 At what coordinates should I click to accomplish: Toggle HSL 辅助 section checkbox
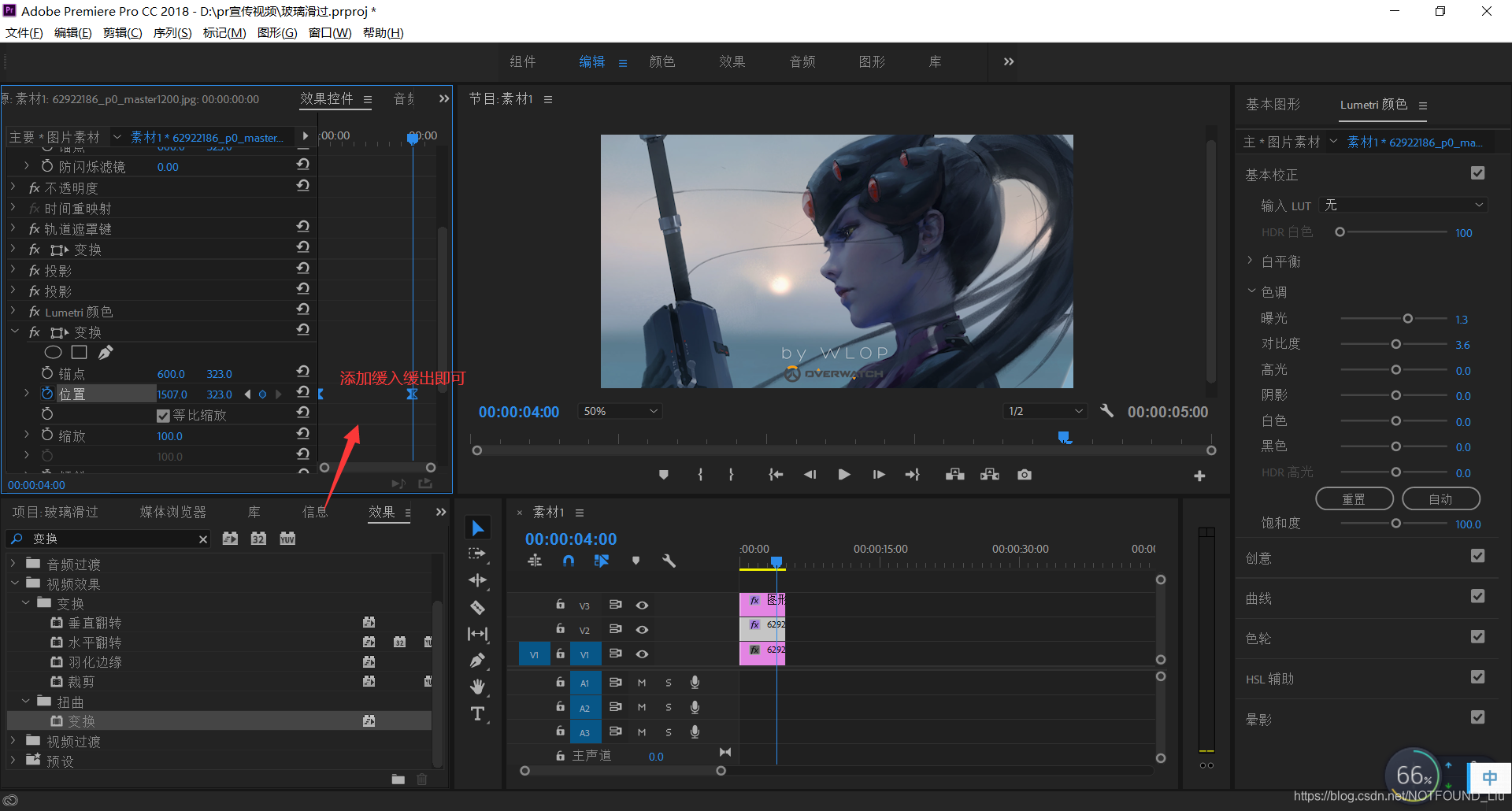point(1477,677)
